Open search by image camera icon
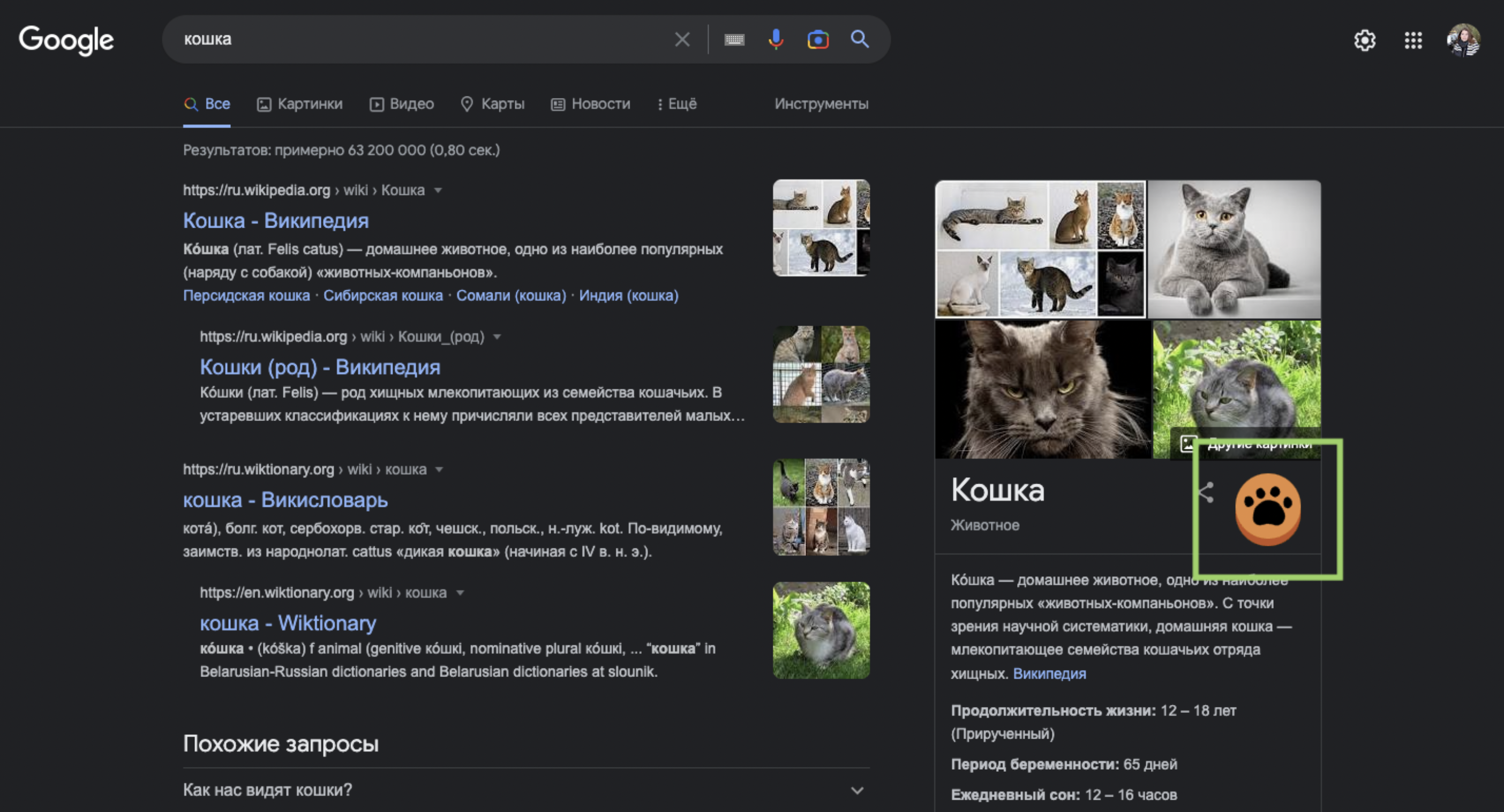Viewport: 1504px width, 812px height. pos(818,40)
